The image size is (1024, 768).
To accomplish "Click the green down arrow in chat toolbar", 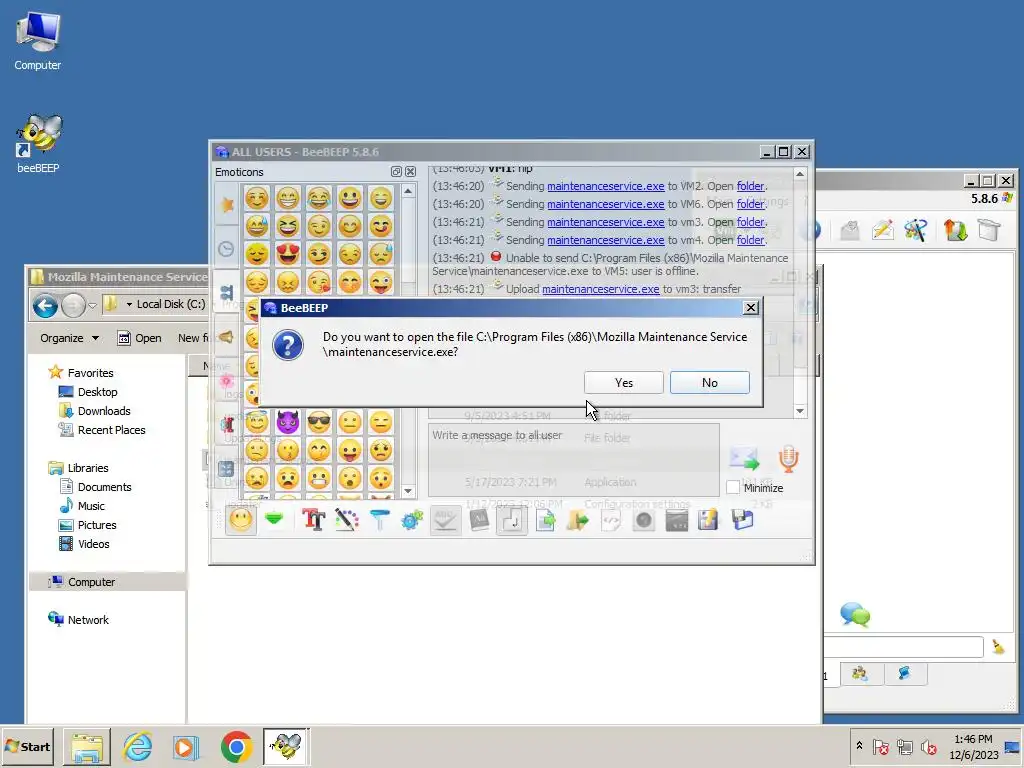I will 274,520.
